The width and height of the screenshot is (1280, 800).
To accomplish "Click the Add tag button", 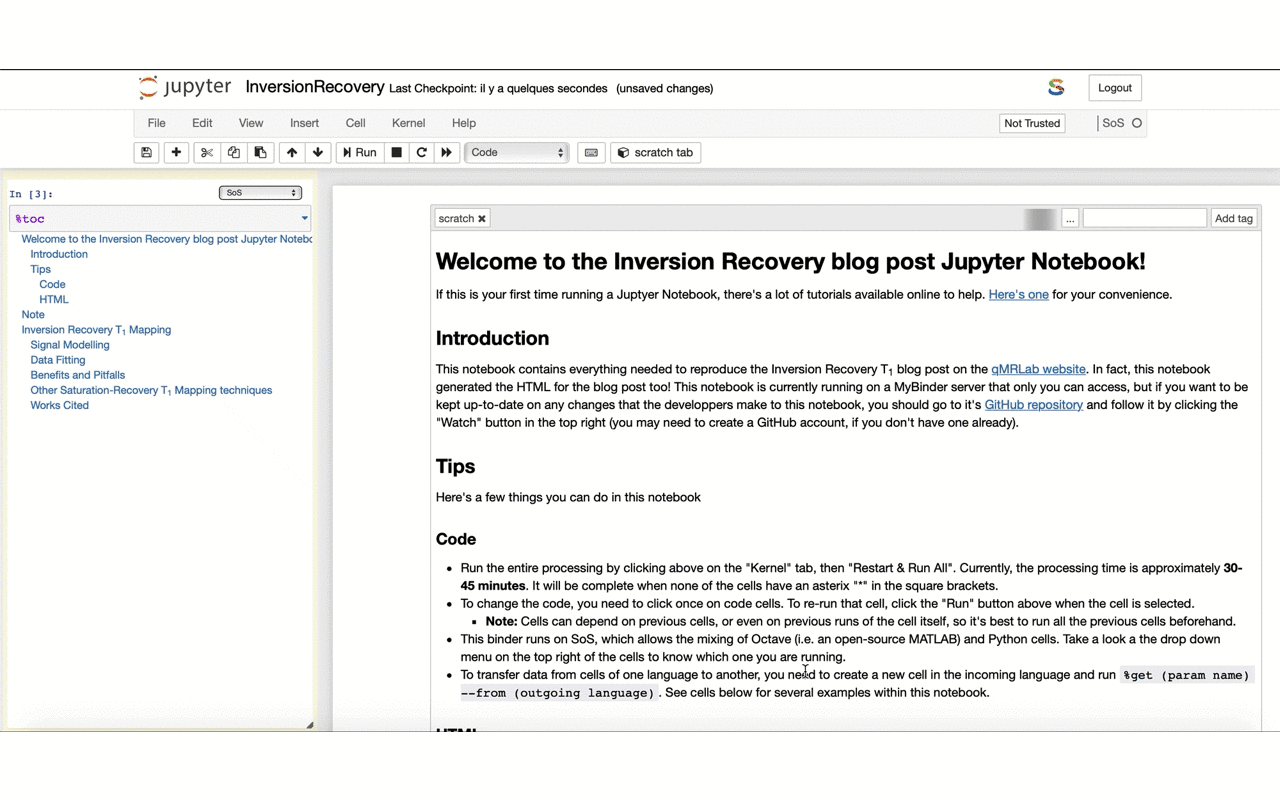I will point(1233,218).
